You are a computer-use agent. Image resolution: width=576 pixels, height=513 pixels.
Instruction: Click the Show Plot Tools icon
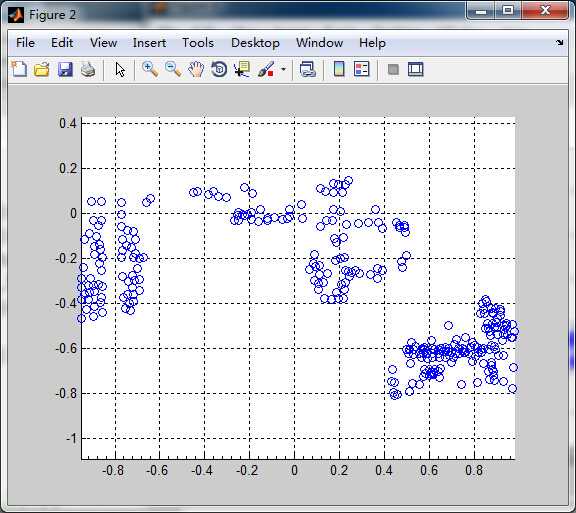416,69
